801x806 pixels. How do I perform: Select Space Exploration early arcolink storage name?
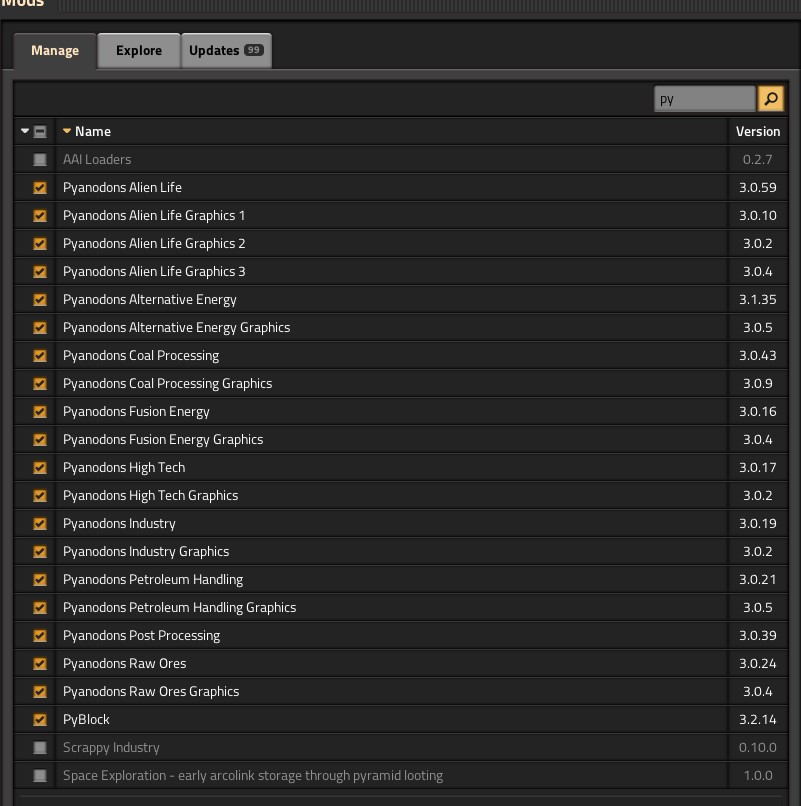pos(253,776)
